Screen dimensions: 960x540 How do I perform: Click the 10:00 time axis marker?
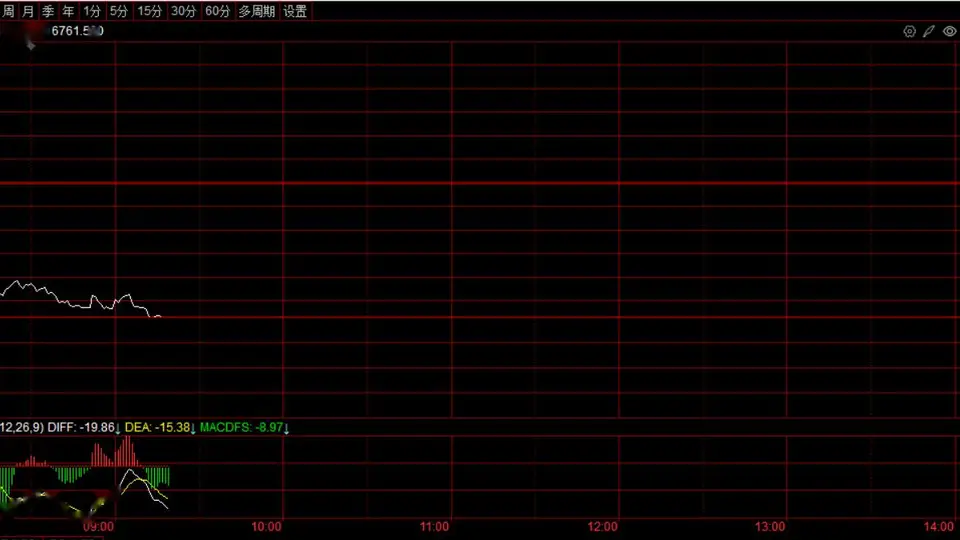pyautogui.click(x=266, y=527)
